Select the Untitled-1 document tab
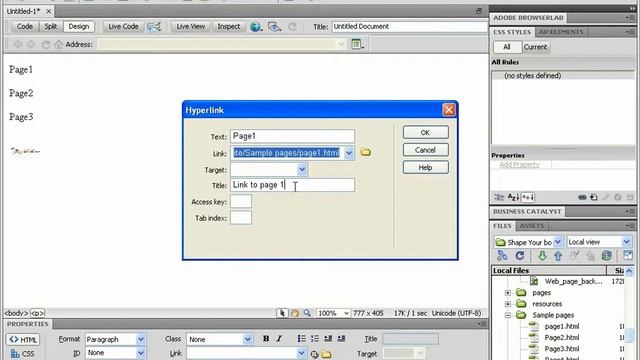 [24, 11]
